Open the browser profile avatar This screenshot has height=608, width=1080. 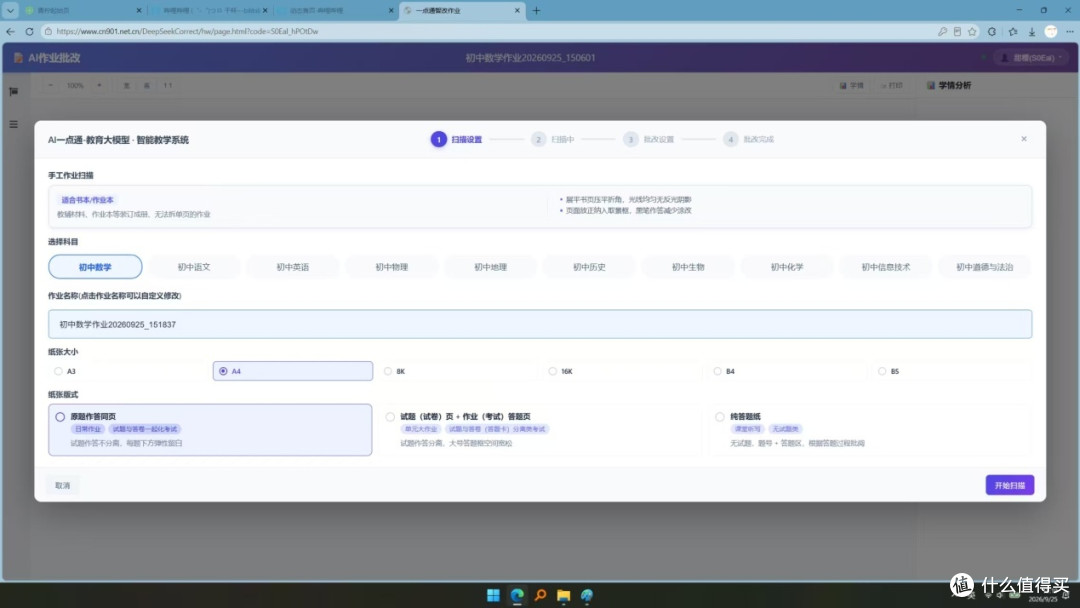pyautogui.click(x=1050, y=32)
